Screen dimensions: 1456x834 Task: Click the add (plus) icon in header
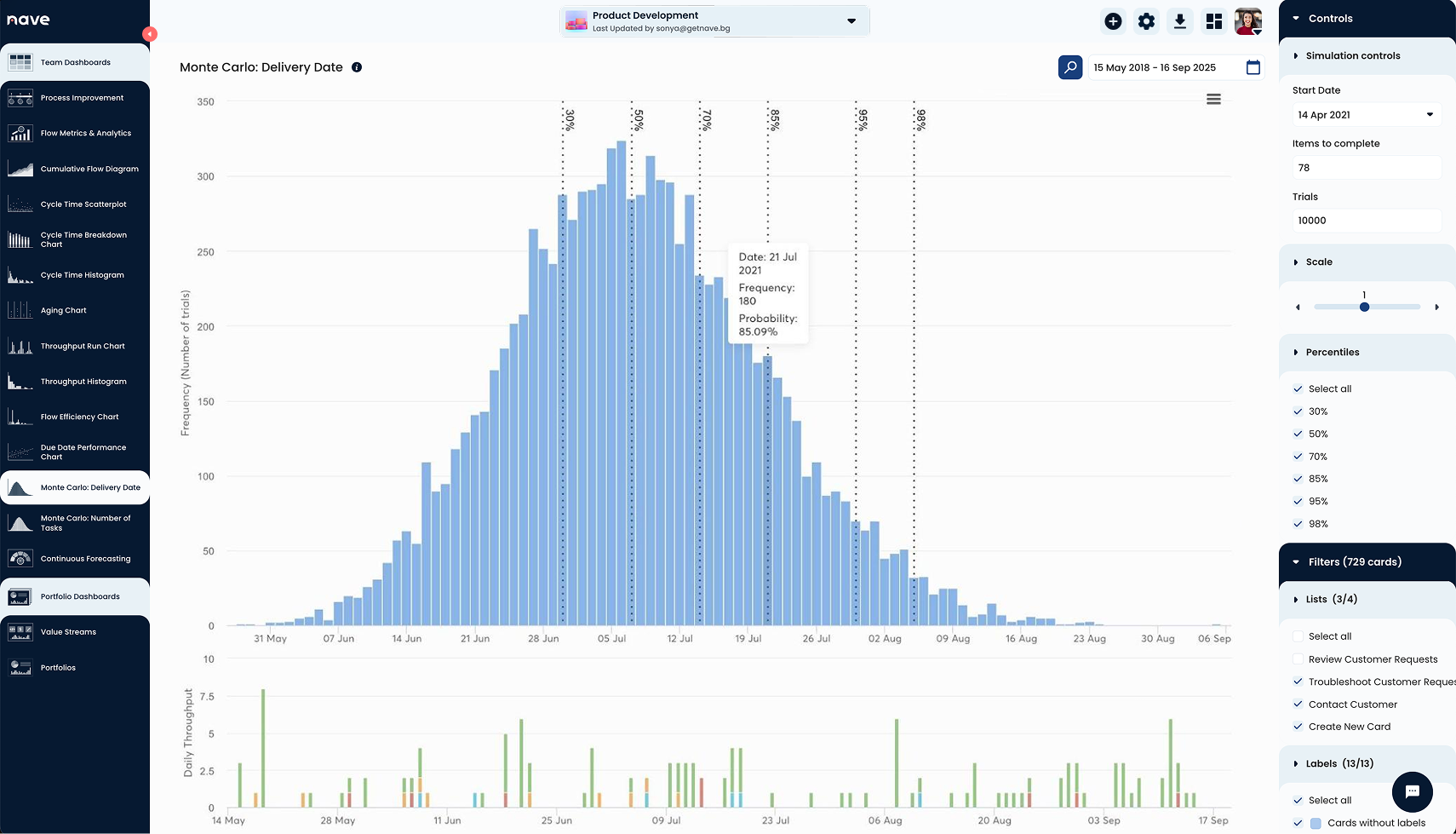(1113, 21)
